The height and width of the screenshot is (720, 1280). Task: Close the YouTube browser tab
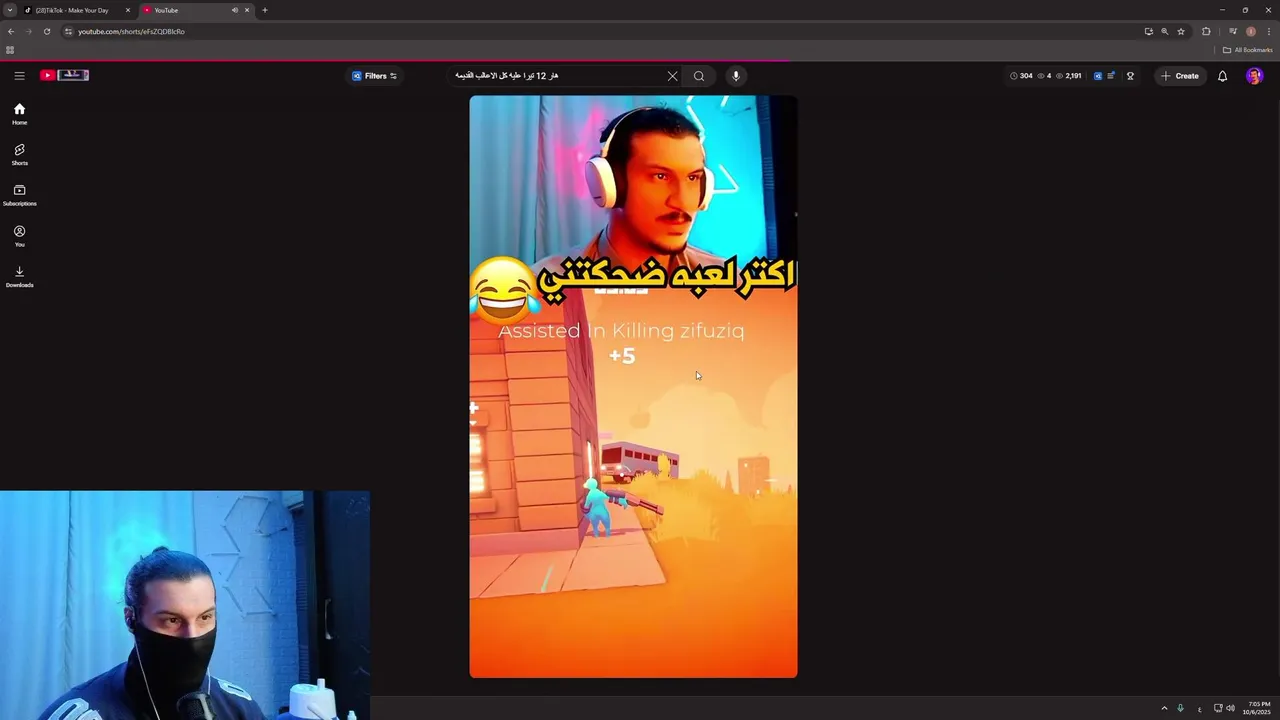(247, 10)
